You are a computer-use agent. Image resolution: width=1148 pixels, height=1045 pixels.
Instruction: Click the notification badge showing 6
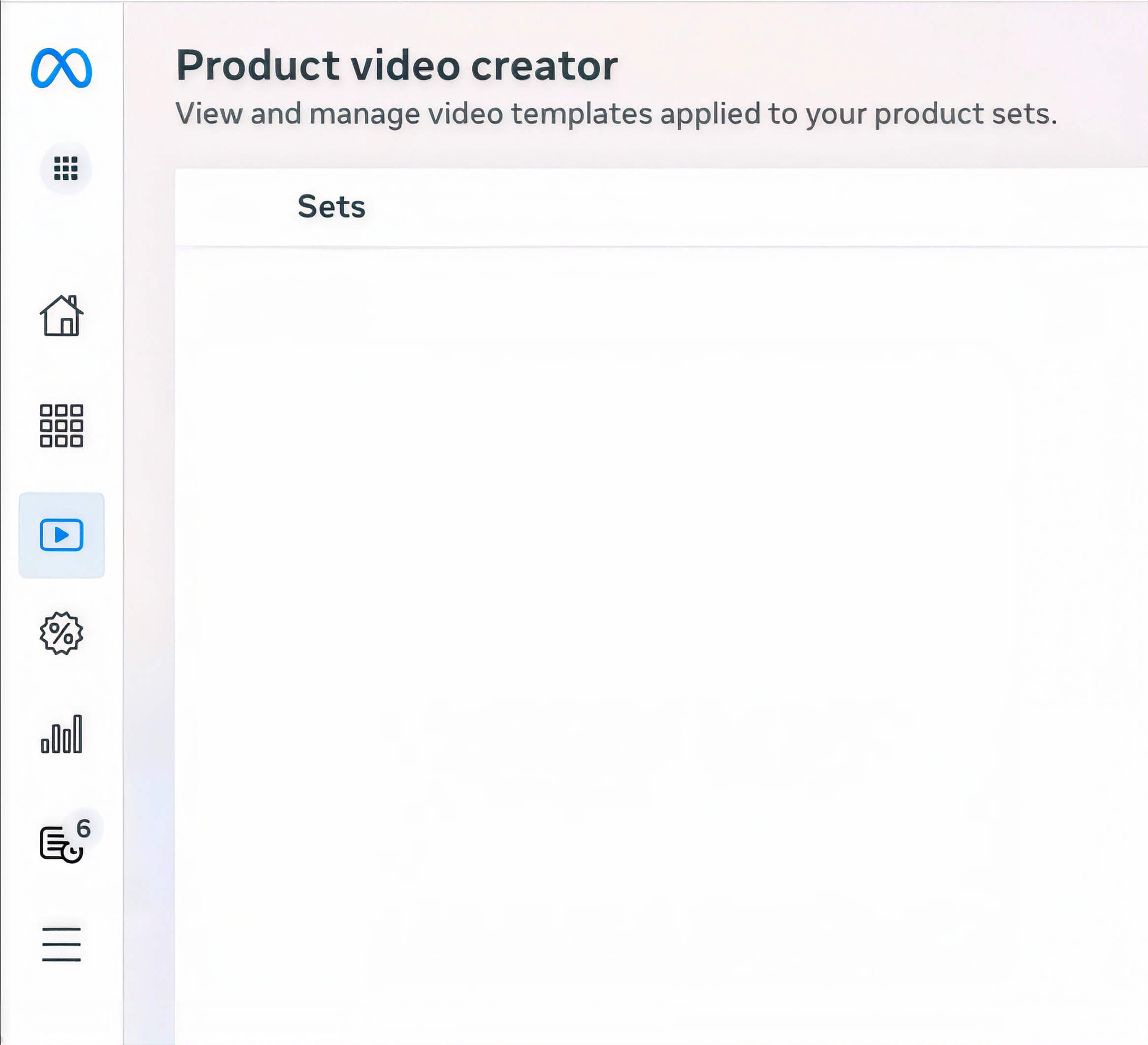click(84, 828)
